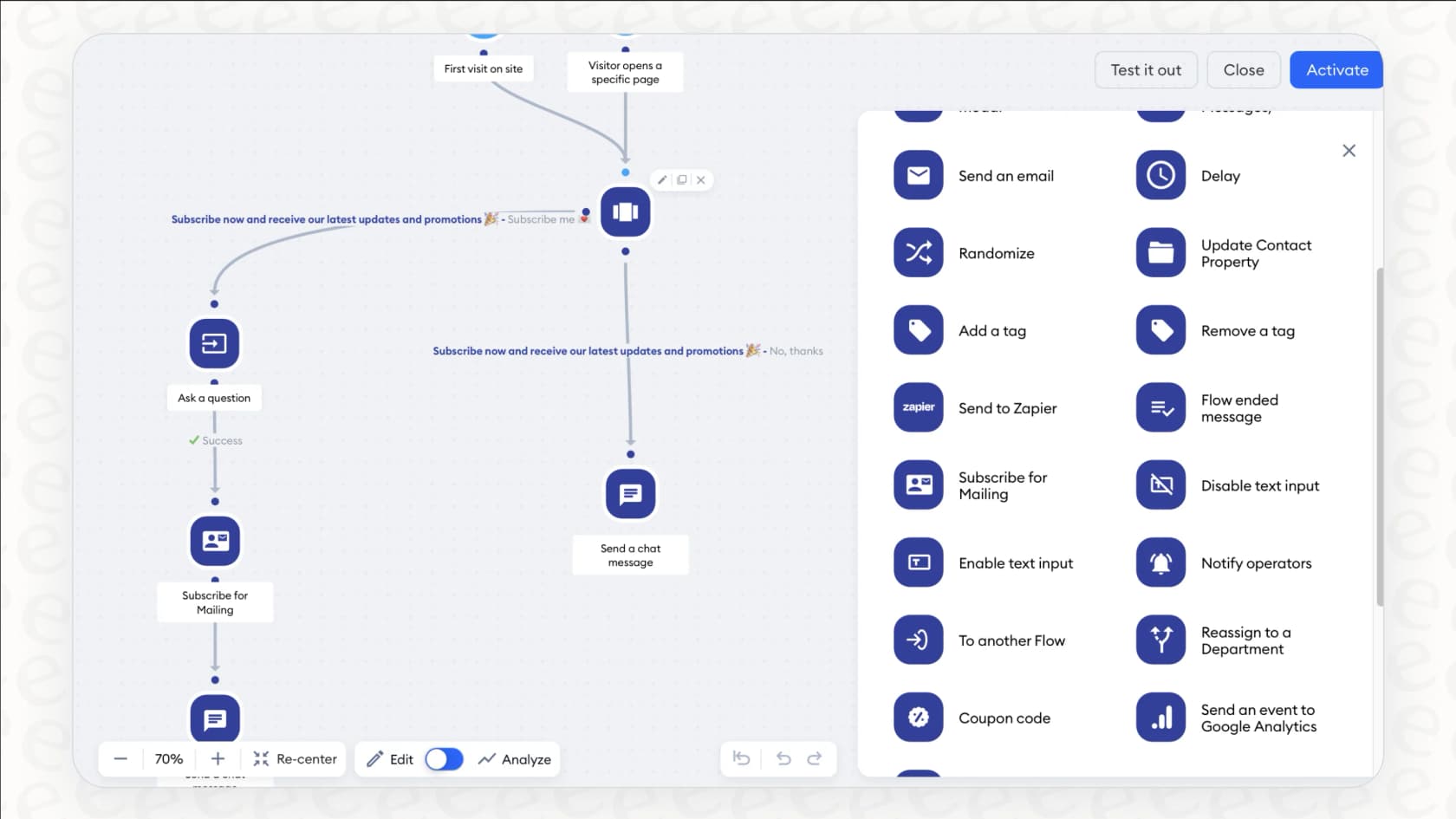Zoom in with the plus button
Image resolution: width=1456 pixels, height=819 pixels.
point(218,759)
